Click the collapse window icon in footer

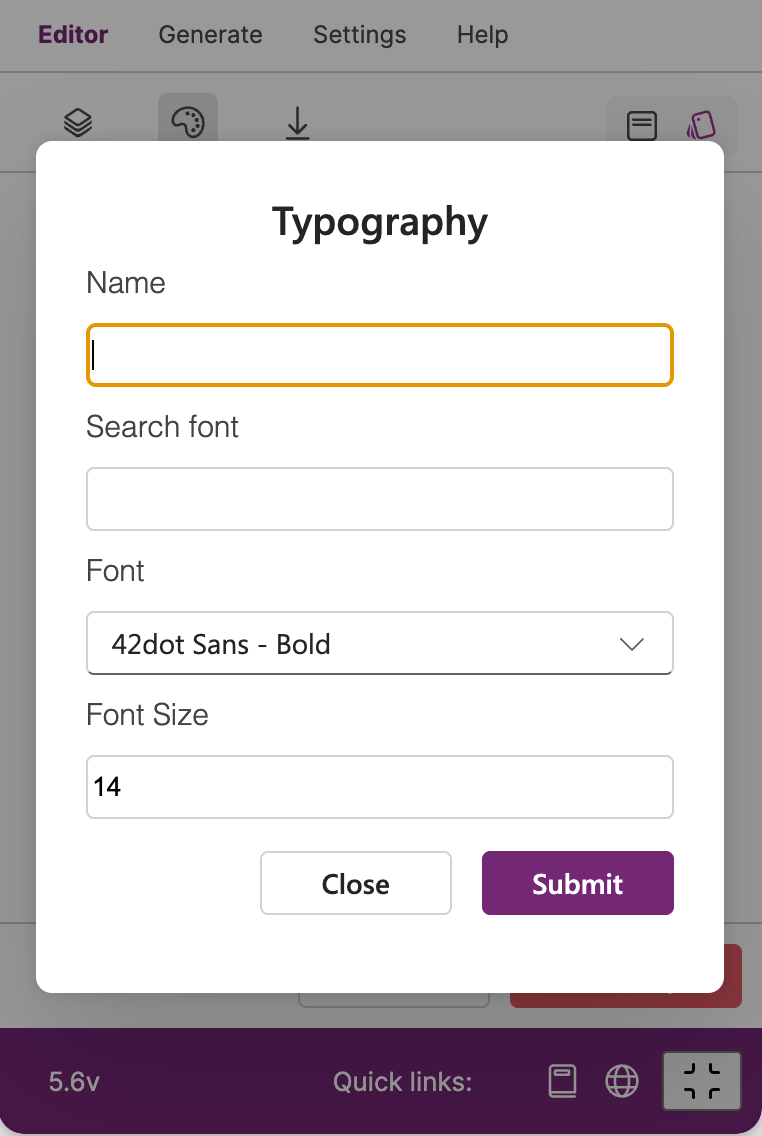(x=702, y=1081)
